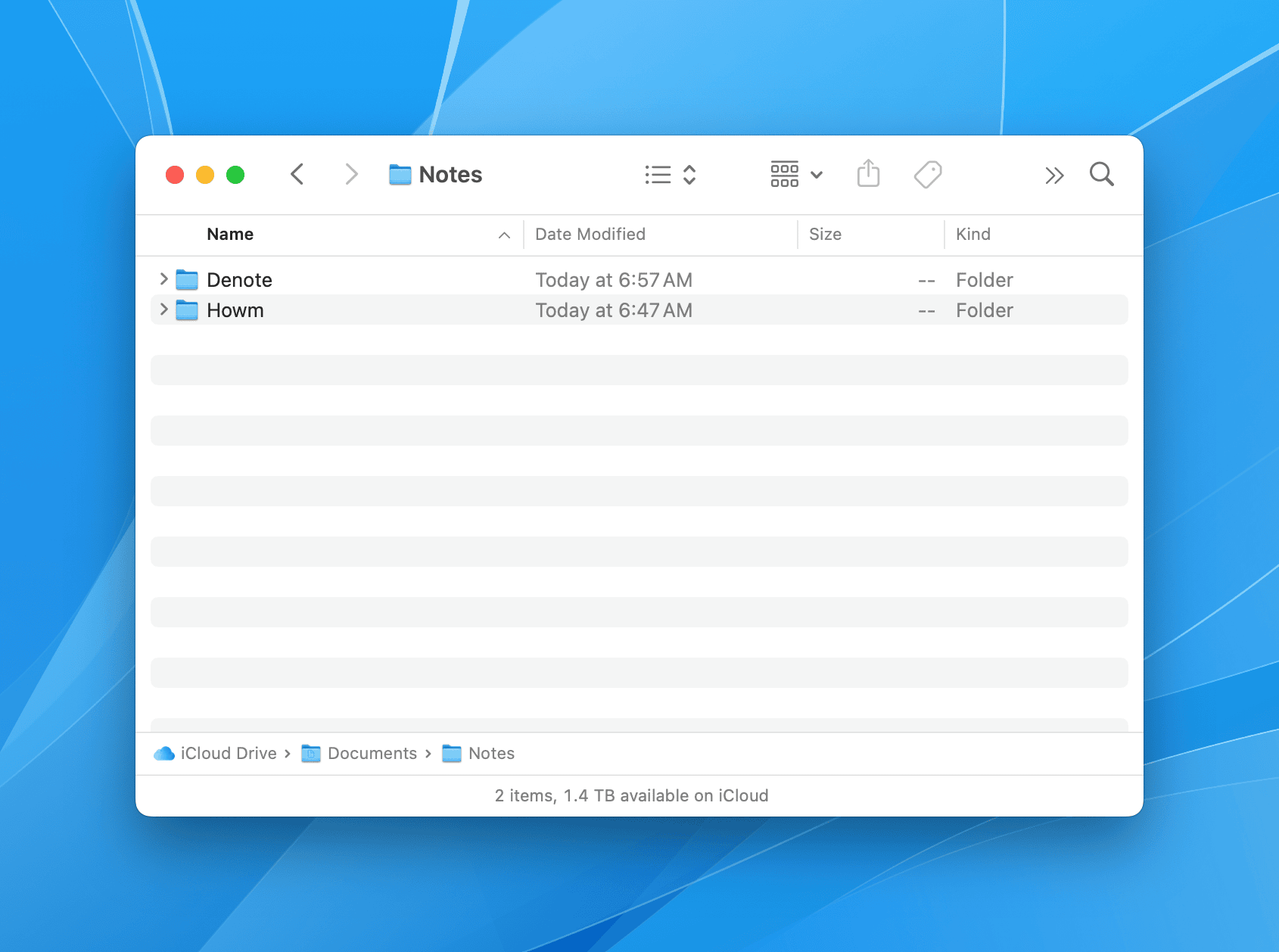
Task: Click the Tags icon in toolbar
Action: tap(927, 175)
